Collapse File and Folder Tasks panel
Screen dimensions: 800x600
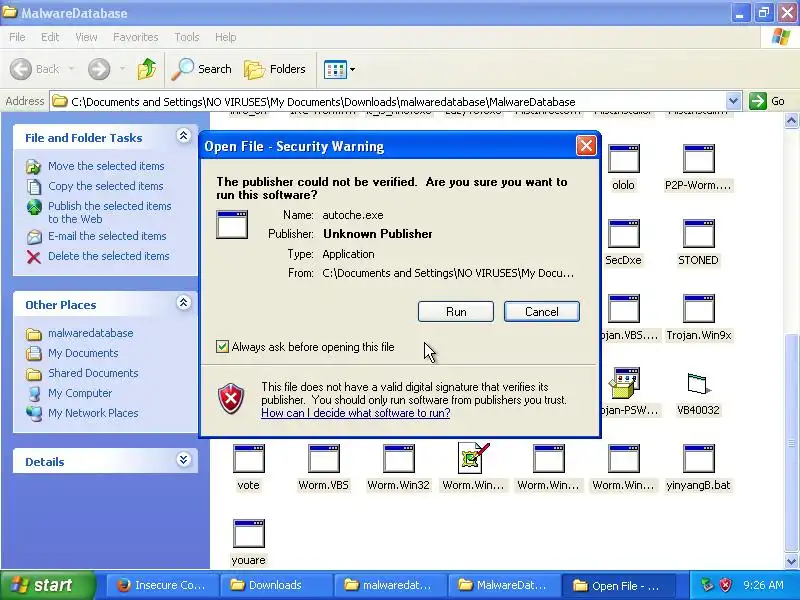[183, 136]
